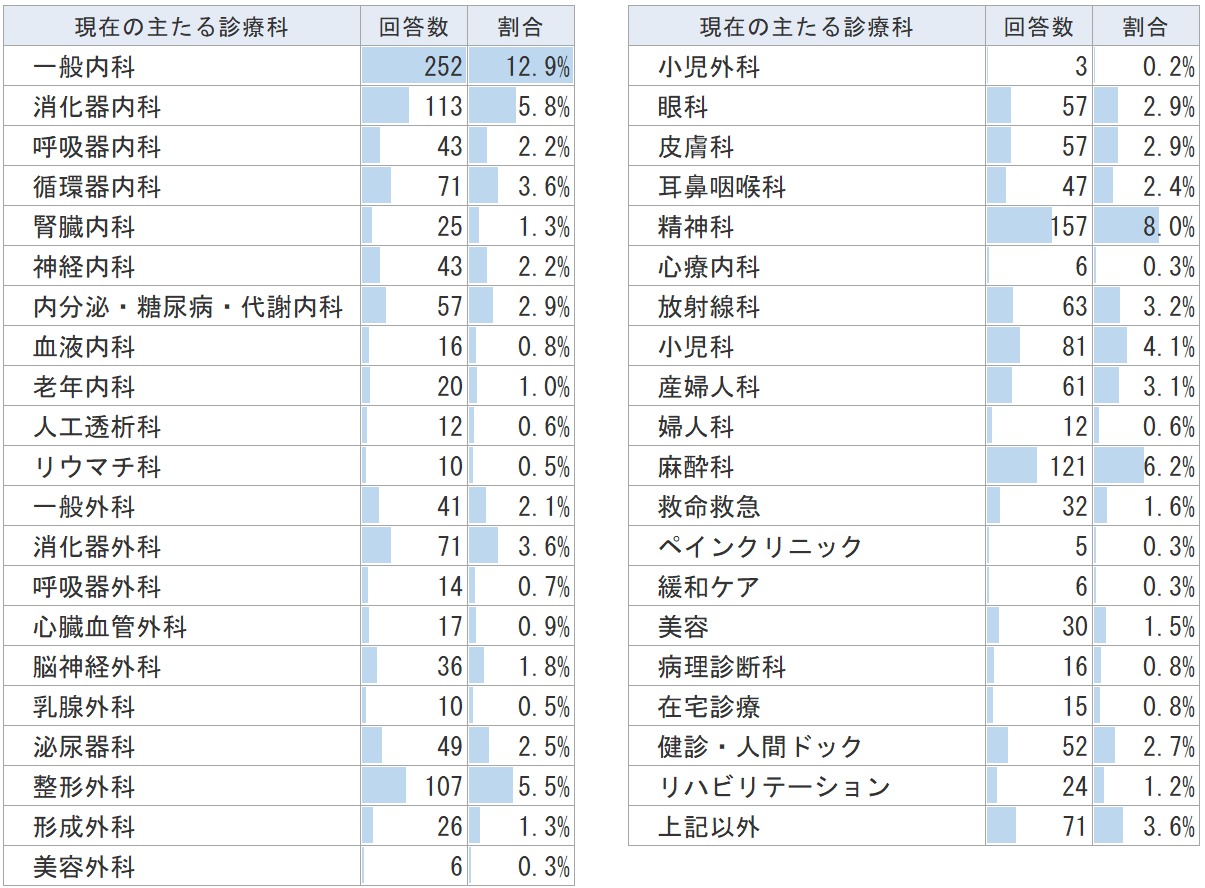Image resolution: width=1205 pixels, height=888 pixels.
Task: Select the リハビリテーション row label
Action: pyautogui.click(x=774, y=787)
